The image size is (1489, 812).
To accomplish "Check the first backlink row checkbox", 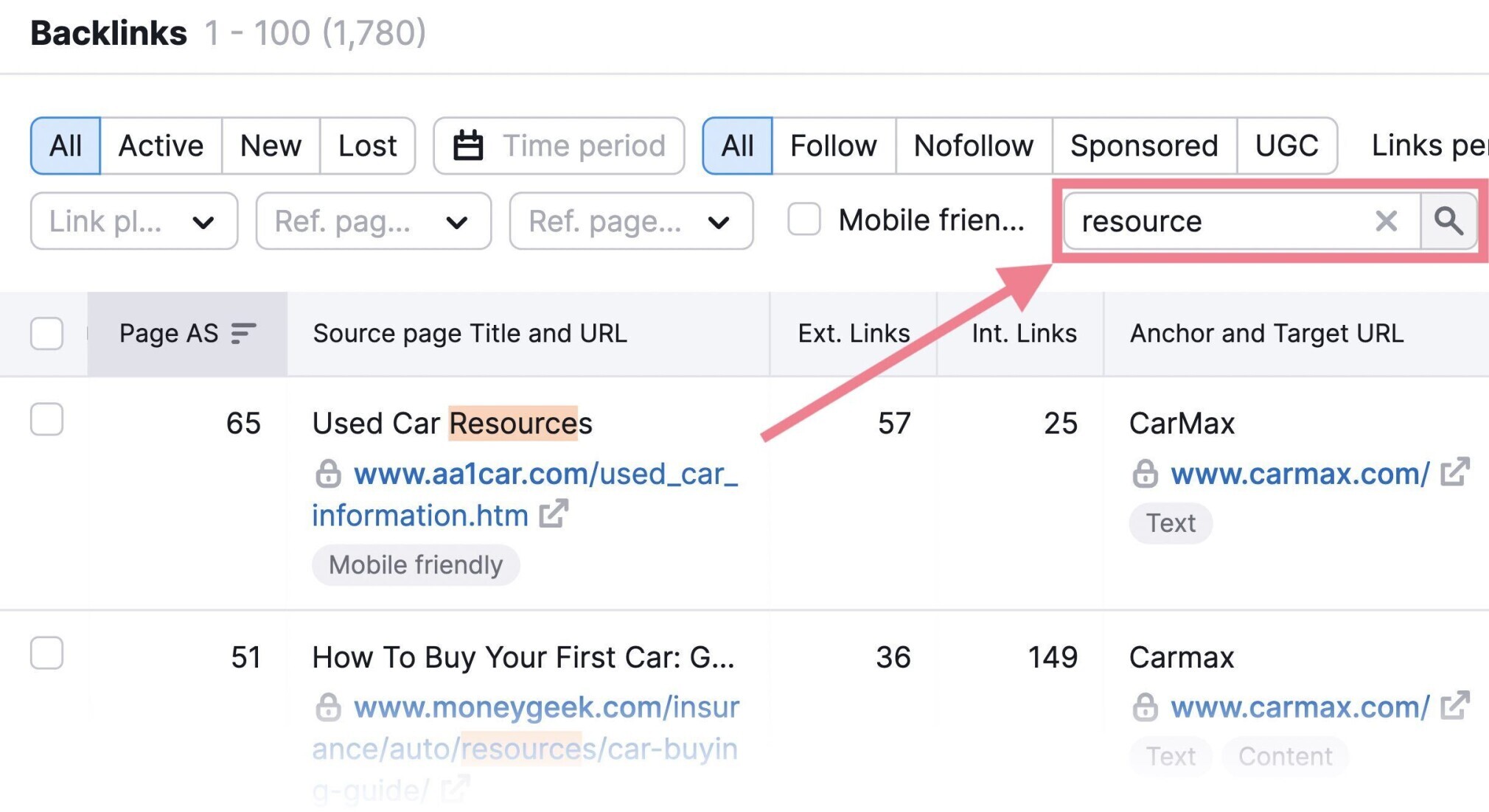I will (x=46, y=420).
